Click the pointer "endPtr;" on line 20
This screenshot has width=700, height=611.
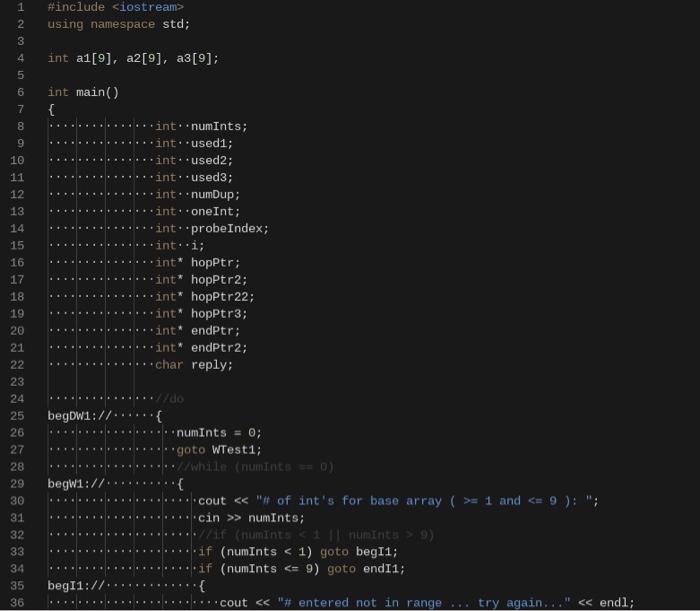click(x=215, y=331)
